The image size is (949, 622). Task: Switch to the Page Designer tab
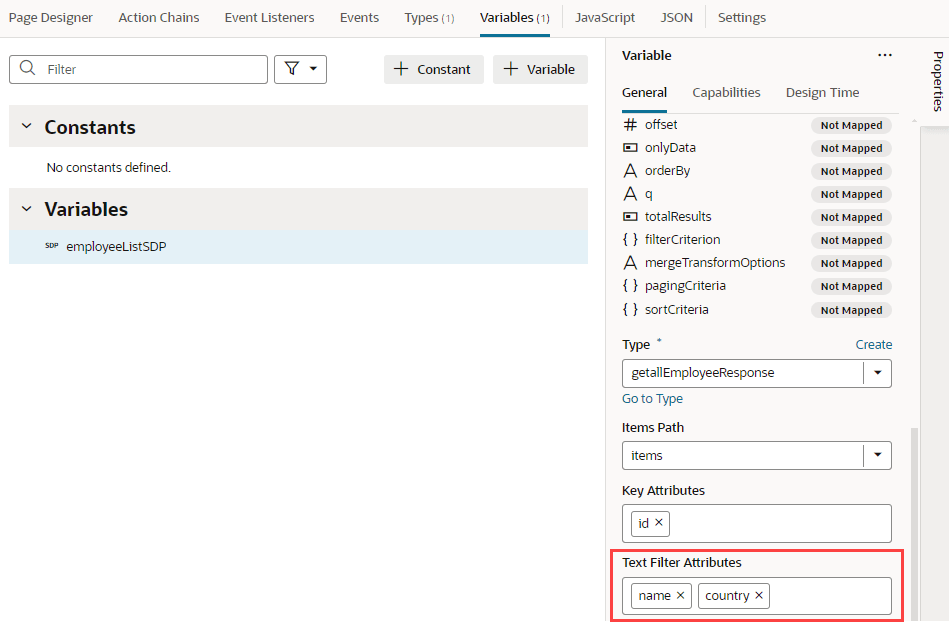click(51, 18)
